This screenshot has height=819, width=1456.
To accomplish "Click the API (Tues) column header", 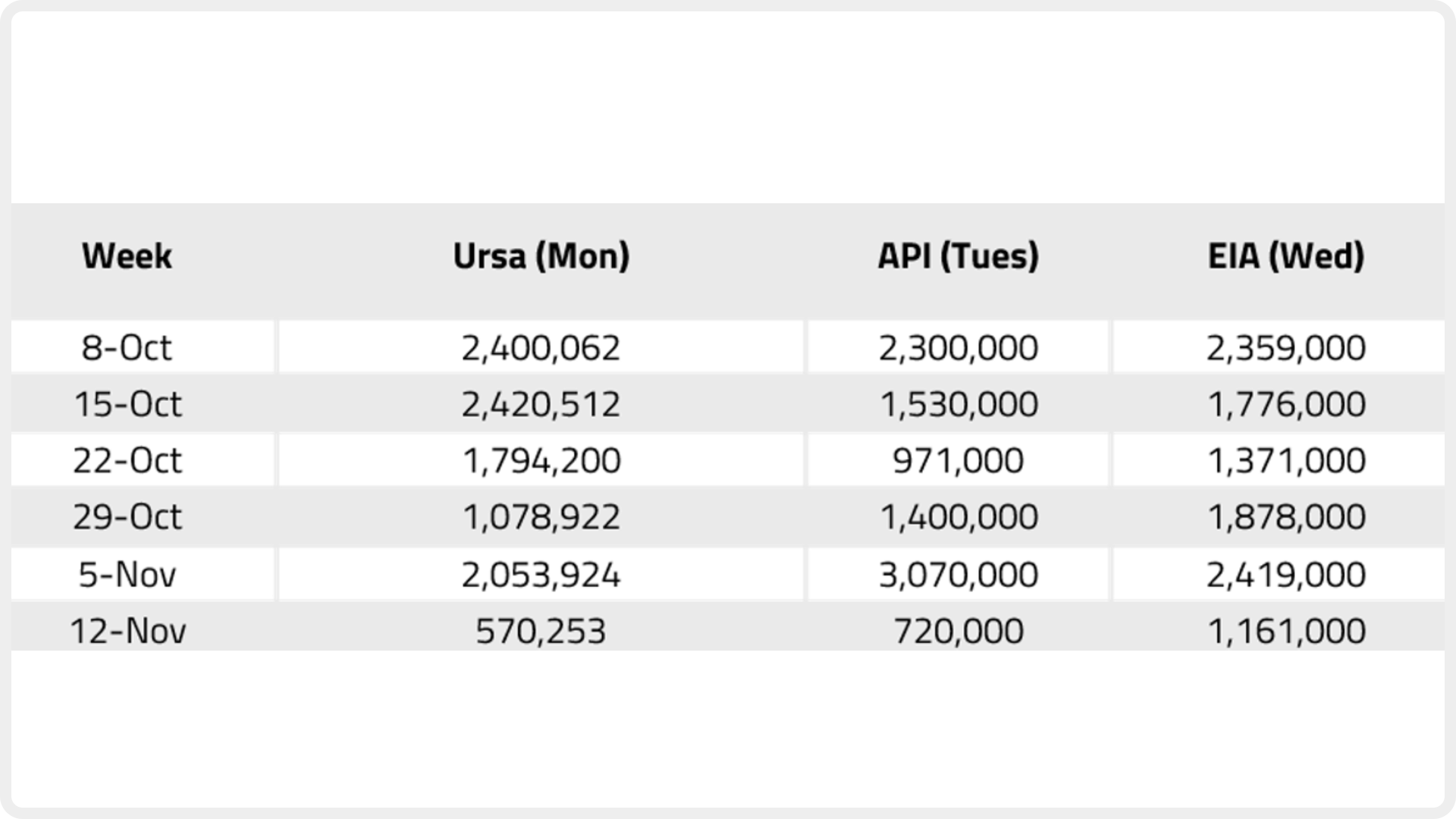I will pos(959,256).
